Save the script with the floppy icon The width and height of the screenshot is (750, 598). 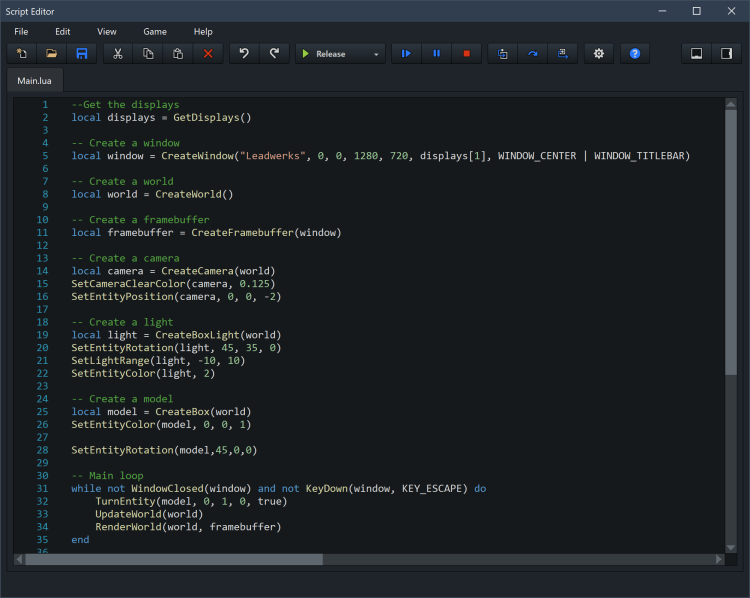click(x=82, y=54)
